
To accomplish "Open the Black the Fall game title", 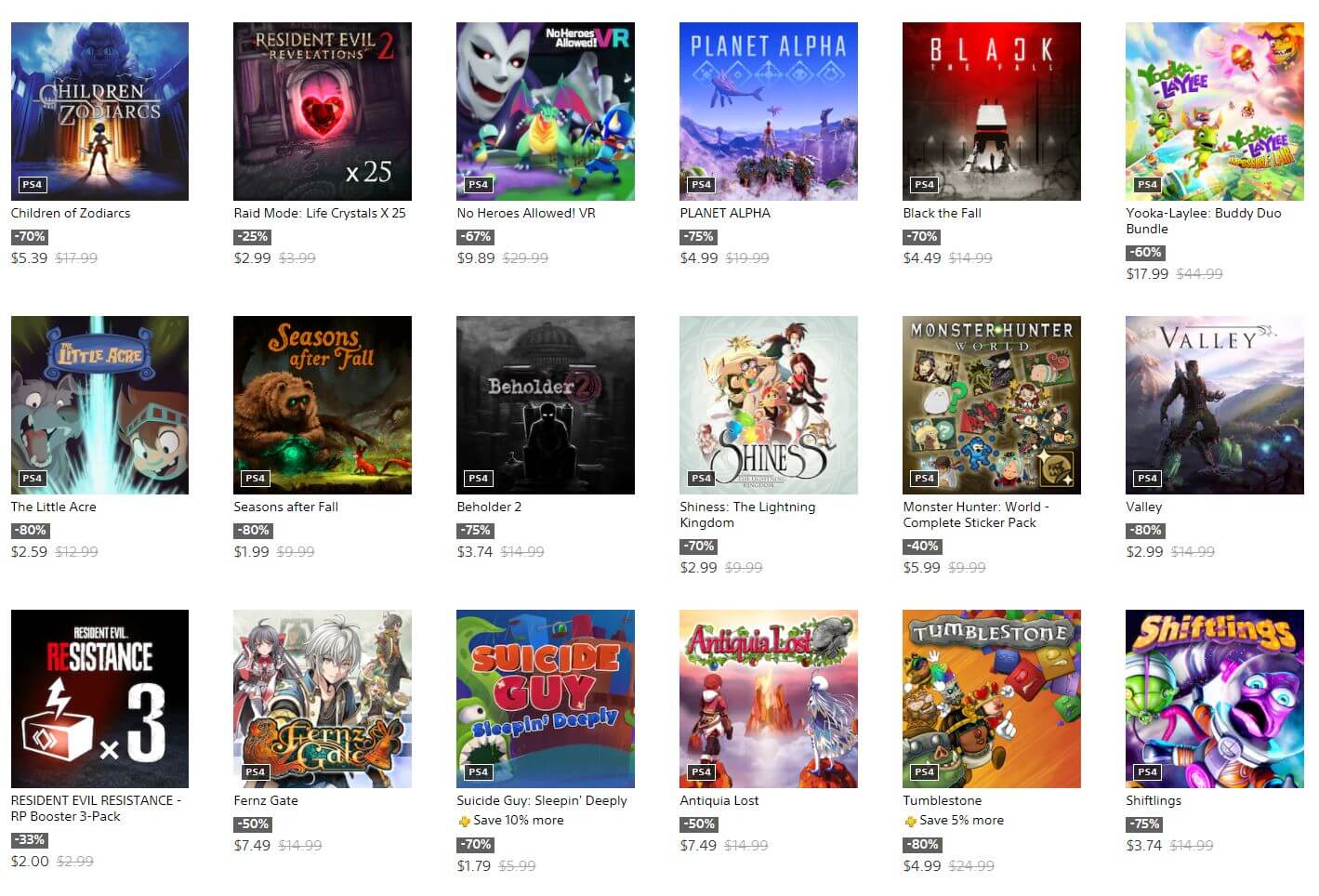I will pyautogui.click(x=942, y=213).
